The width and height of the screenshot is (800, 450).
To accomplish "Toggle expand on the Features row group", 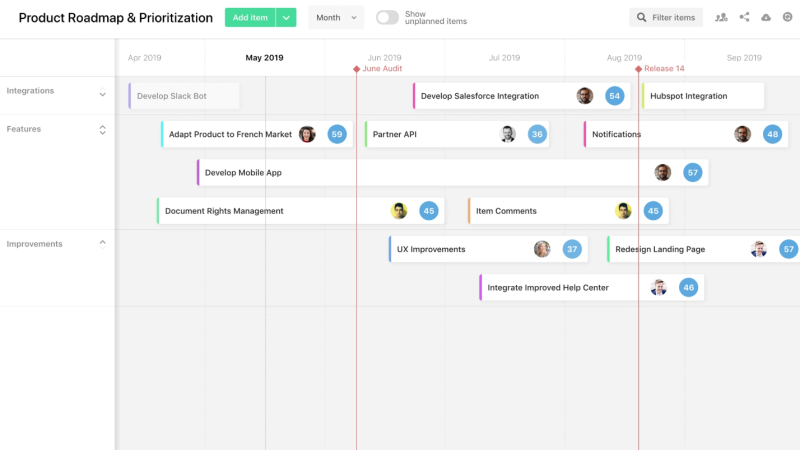I will point(102,130).
